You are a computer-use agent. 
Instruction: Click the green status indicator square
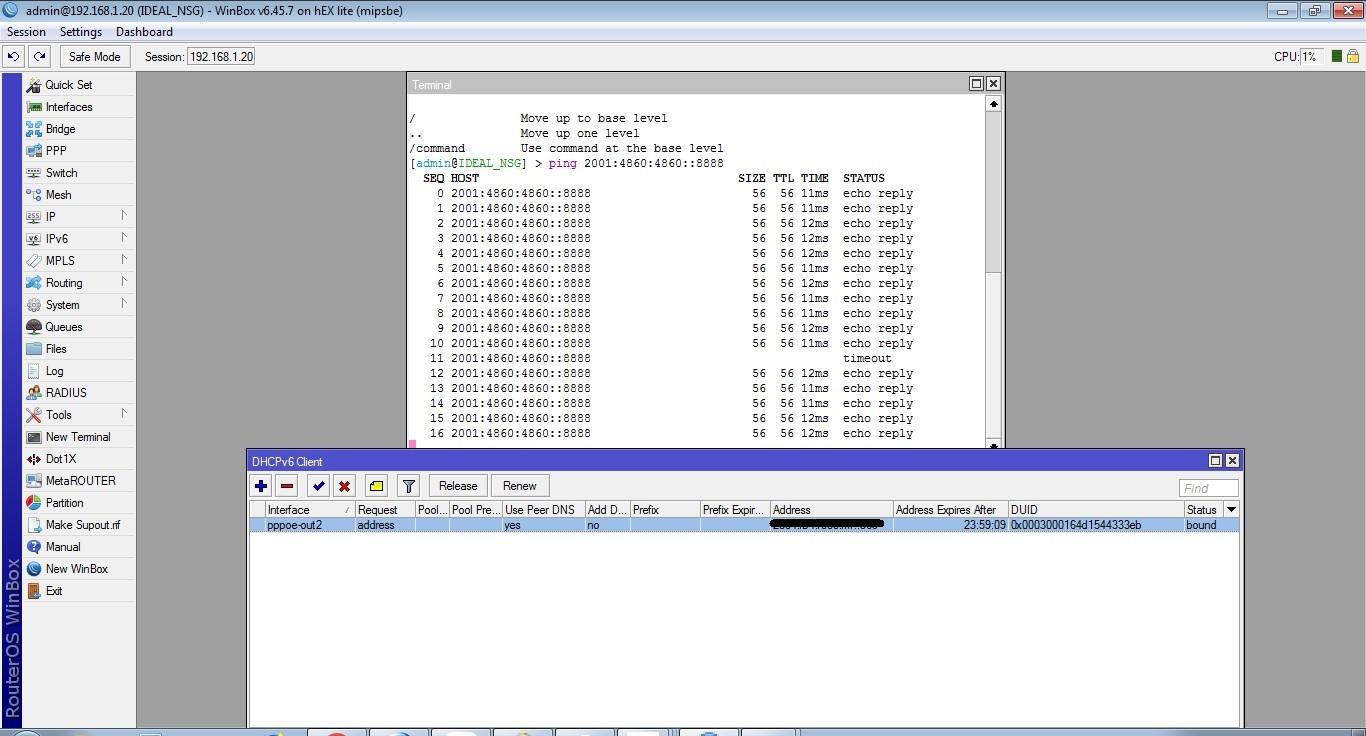tap(1337, 57)
